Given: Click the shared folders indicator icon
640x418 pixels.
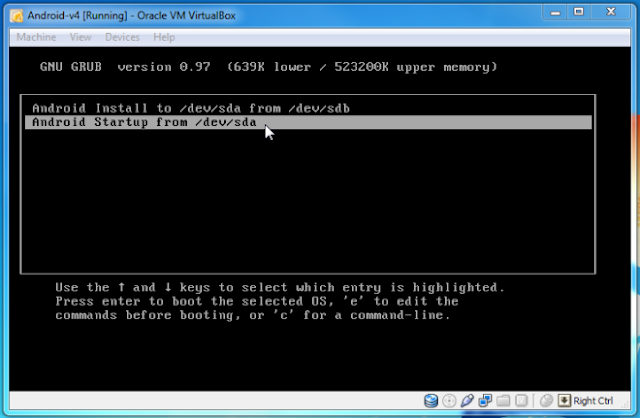Looking at the screenshot, I should coord(503,401).
